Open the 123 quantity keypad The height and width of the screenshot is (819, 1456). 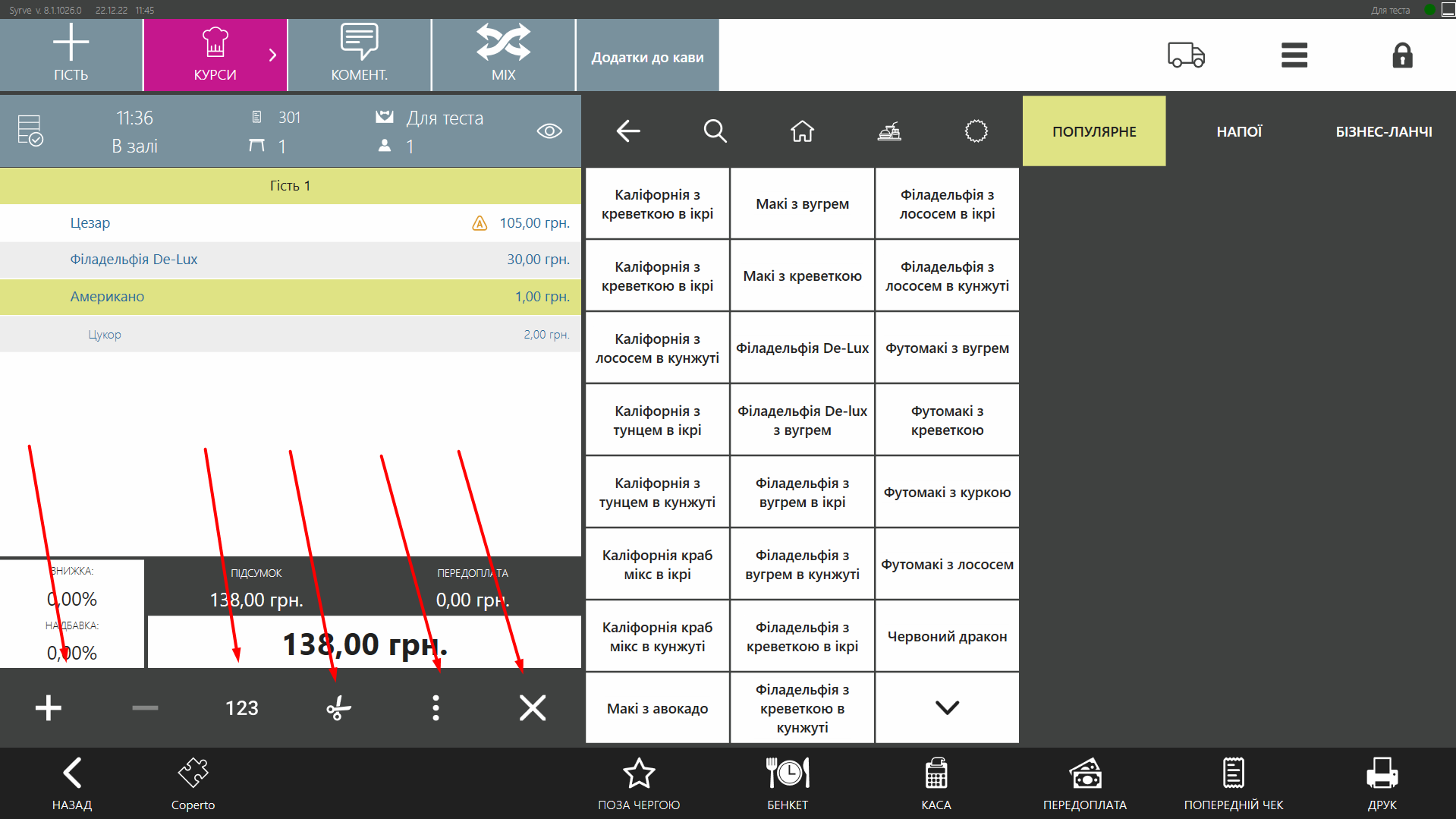click(242, 708)
